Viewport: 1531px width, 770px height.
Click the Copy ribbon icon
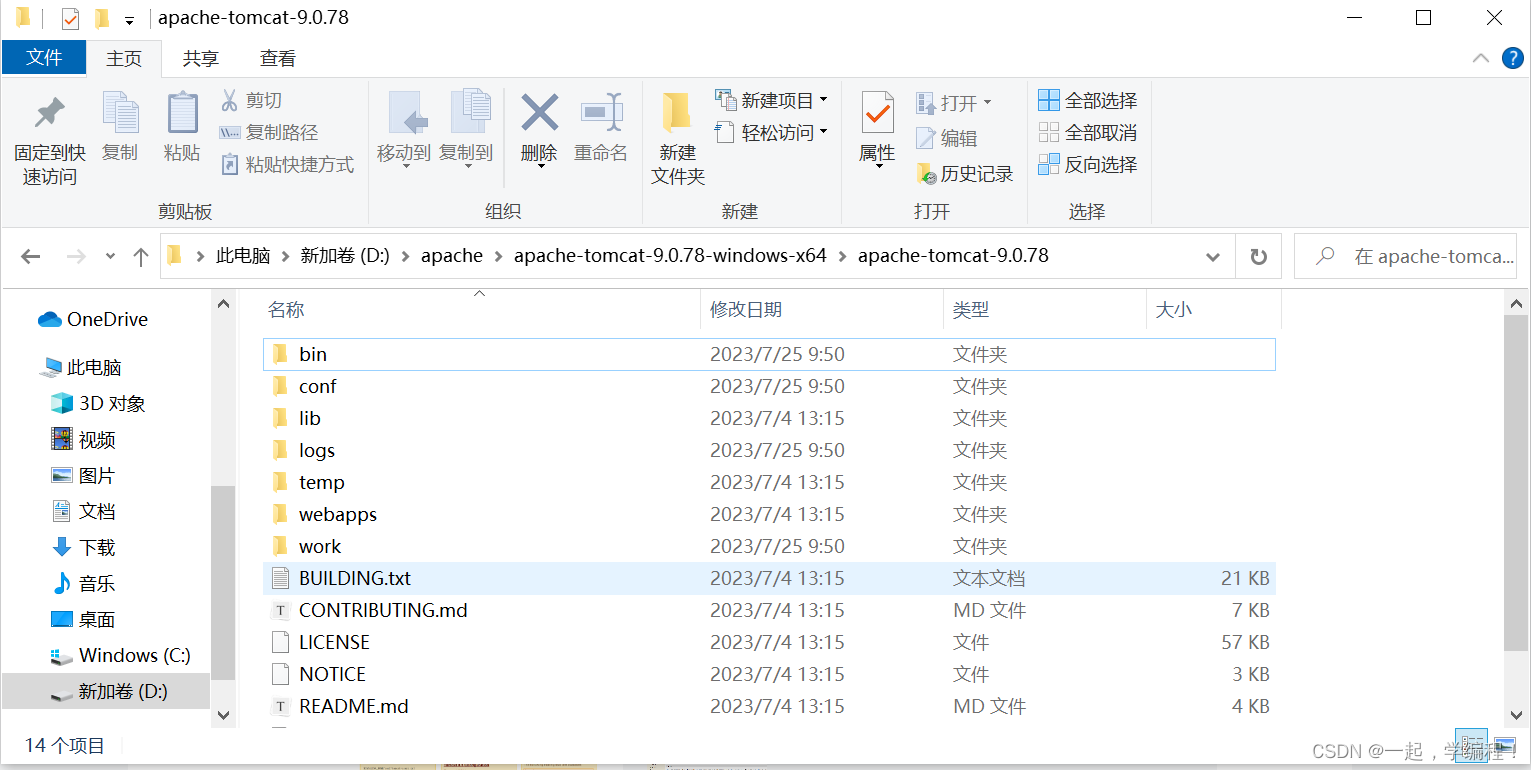120,113
